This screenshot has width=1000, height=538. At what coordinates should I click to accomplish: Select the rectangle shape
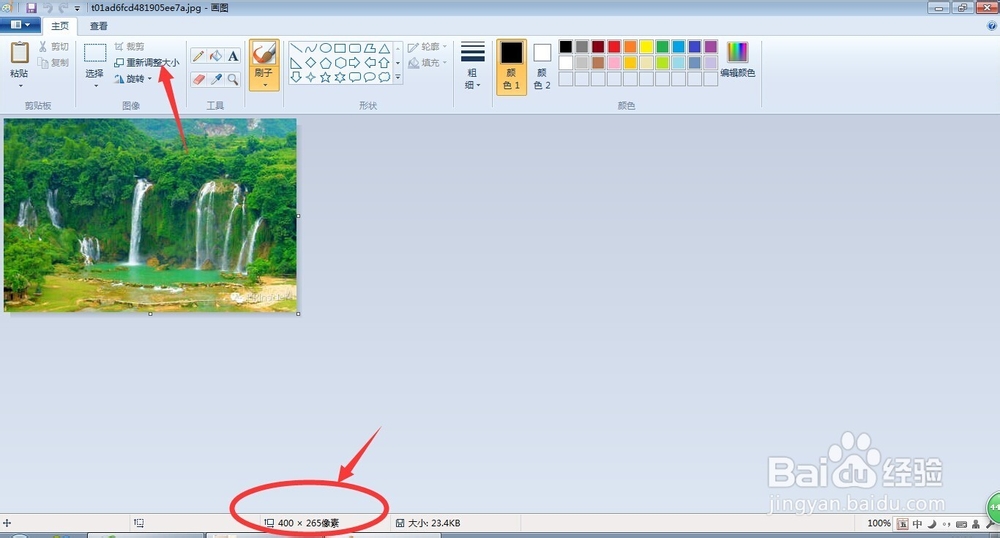(x=340, y=48)
